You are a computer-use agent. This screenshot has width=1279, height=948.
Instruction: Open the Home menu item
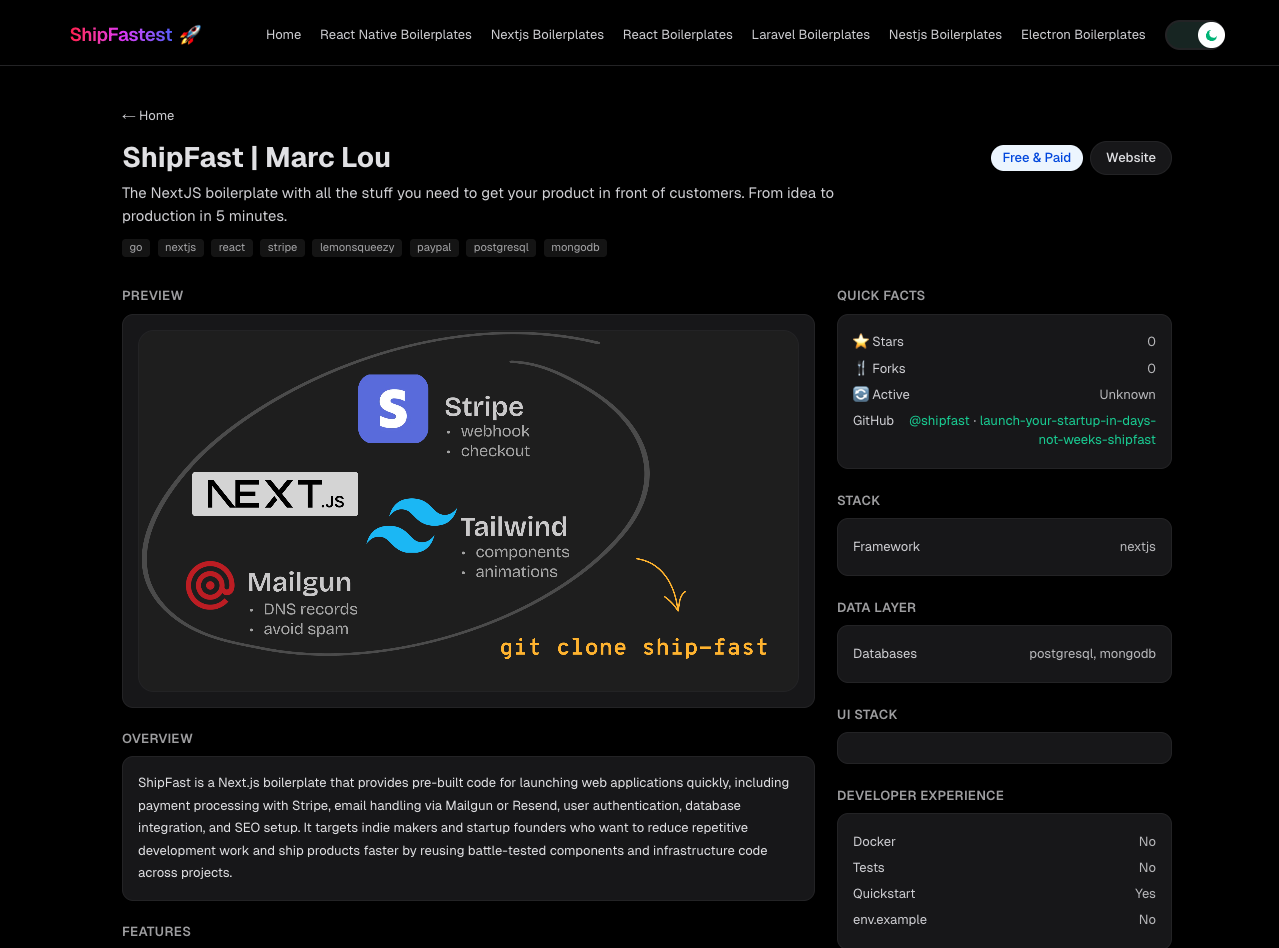[x=283, y=34]
